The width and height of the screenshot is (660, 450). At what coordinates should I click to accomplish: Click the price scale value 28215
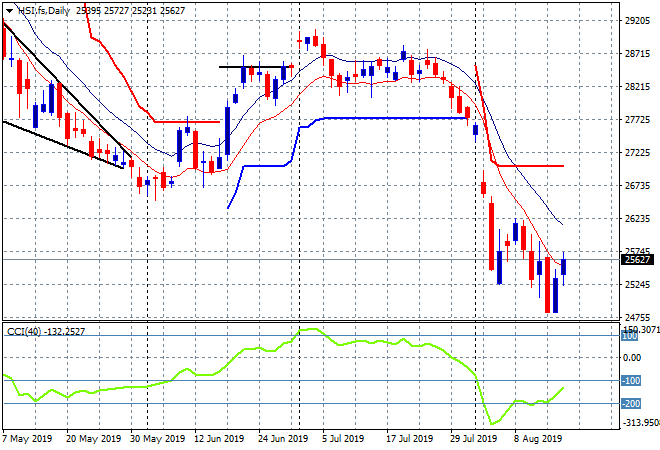(x=637, y=87)
